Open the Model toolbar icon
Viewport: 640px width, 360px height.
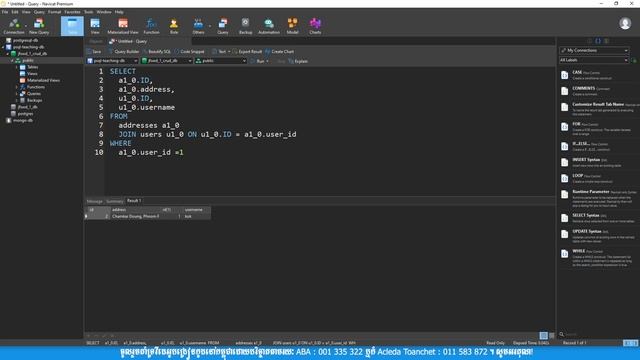pos(292,26)
